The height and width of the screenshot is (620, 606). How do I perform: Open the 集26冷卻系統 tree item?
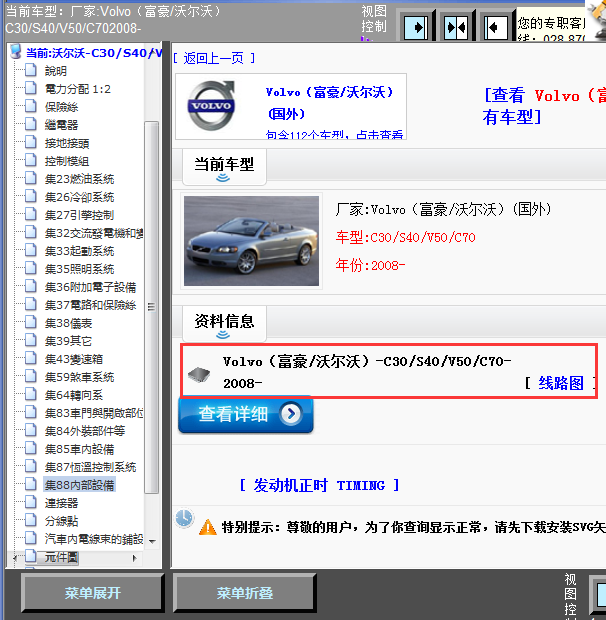click(79, 197)
